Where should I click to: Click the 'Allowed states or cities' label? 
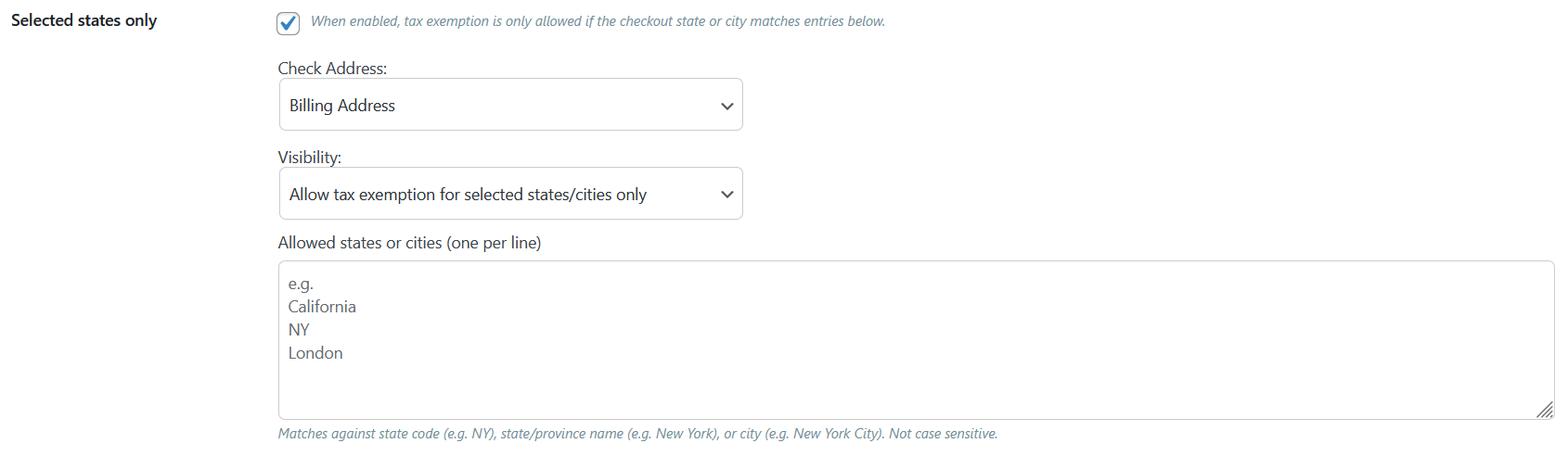(x=409, y=243)
